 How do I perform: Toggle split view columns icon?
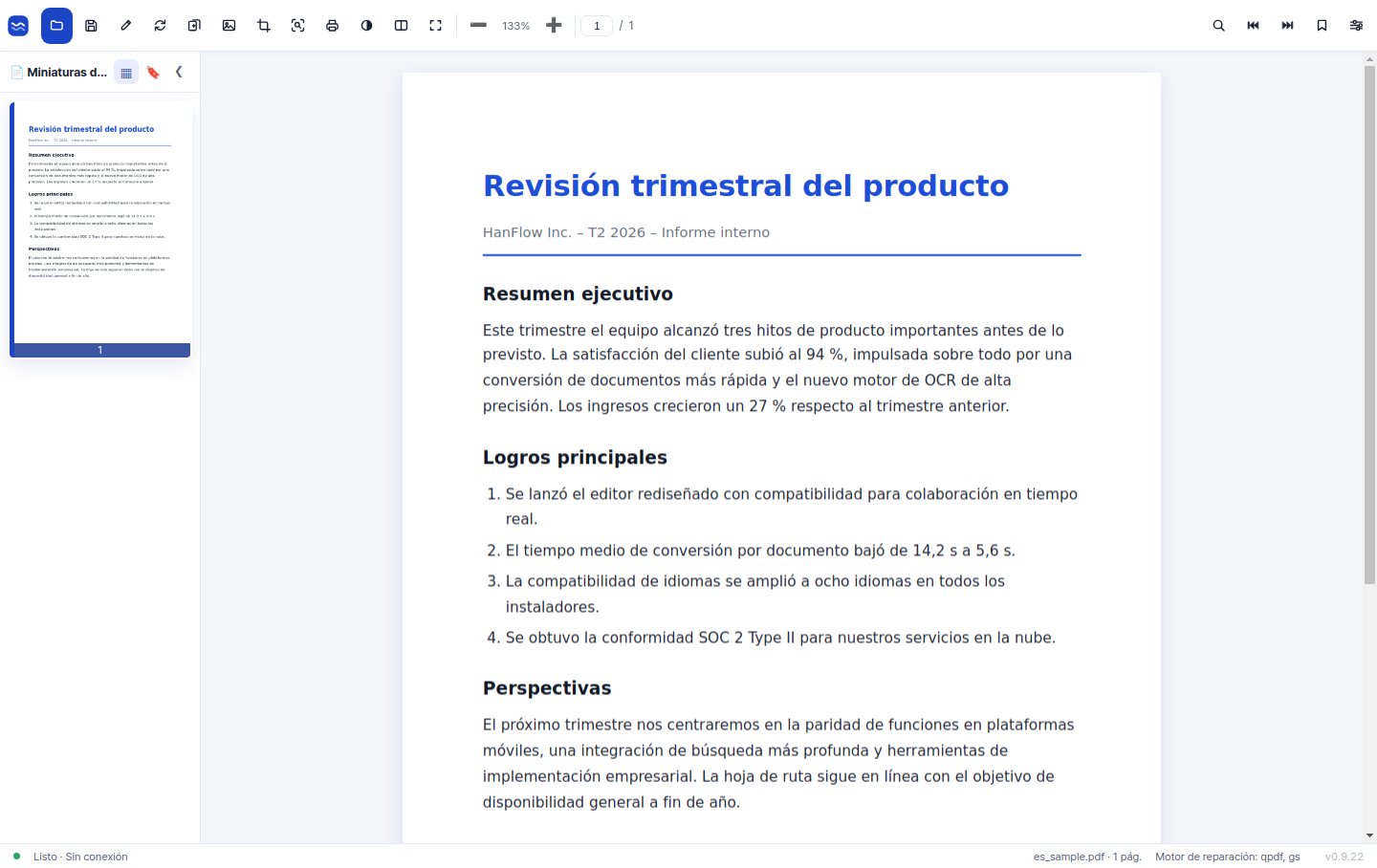pyautogui.click(x=401, y=26)
